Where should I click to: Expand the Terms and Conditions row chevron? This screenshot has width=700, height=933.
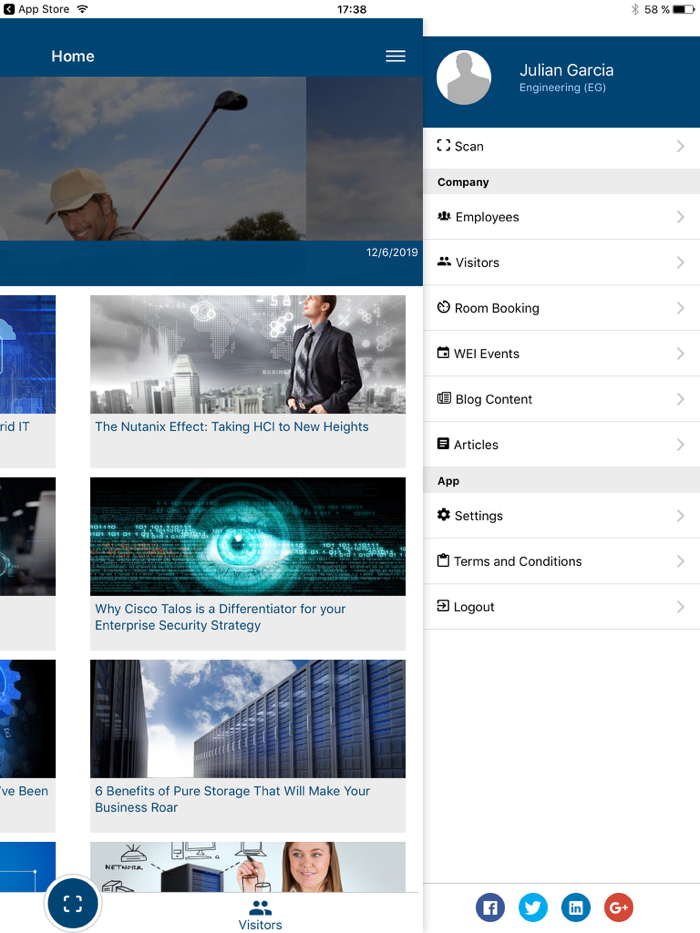[680, 561]
